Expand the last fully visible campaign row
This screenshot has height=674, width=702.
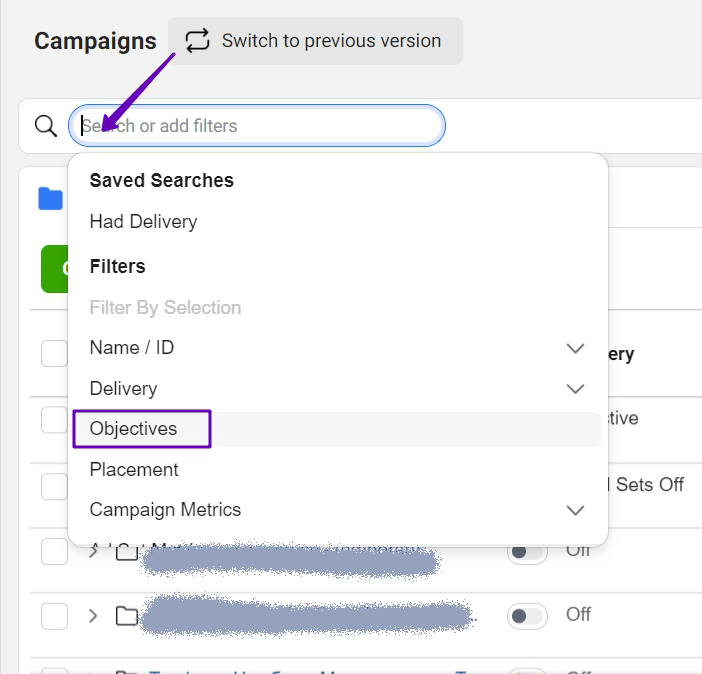(93, 616)
